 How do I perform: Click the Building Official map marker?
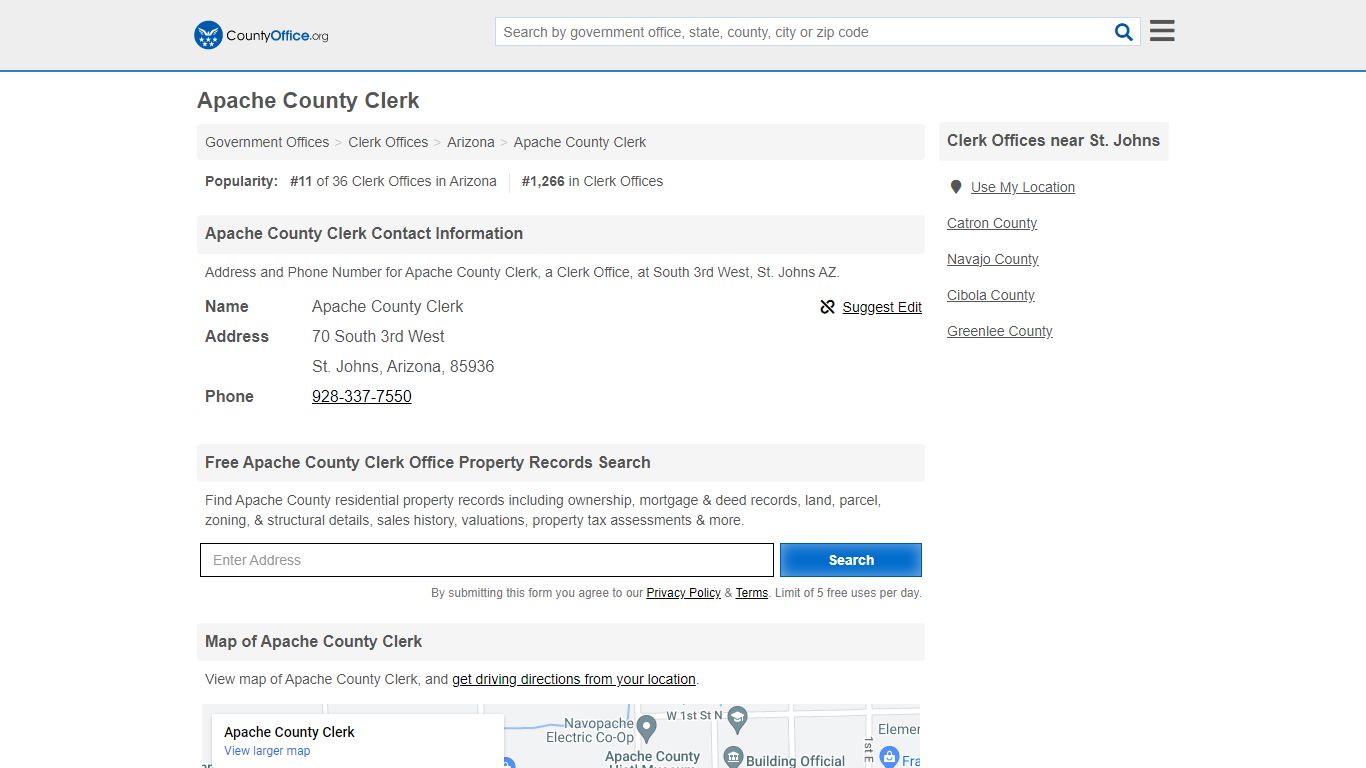(733, 758)
